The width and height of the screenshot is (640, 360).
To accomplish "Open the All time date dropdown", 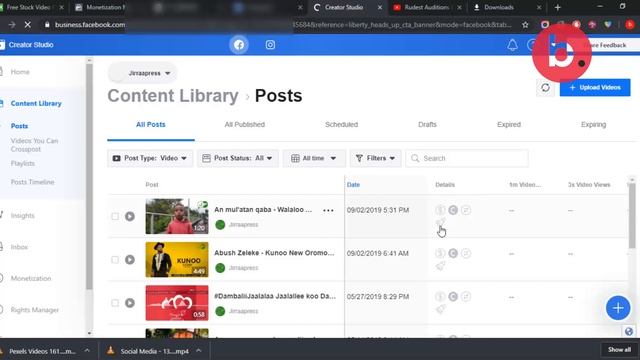I will point(314,158).
